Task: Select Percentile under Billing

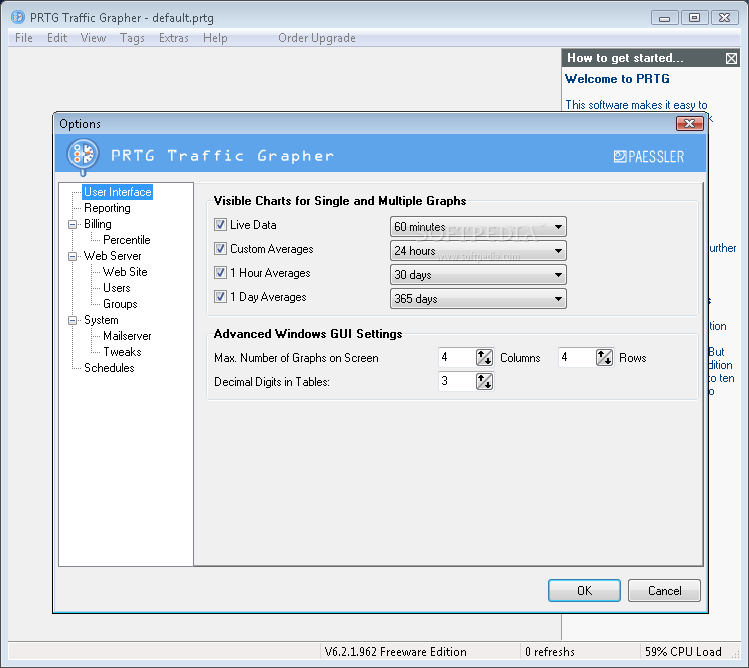Action: click(127, 240)
